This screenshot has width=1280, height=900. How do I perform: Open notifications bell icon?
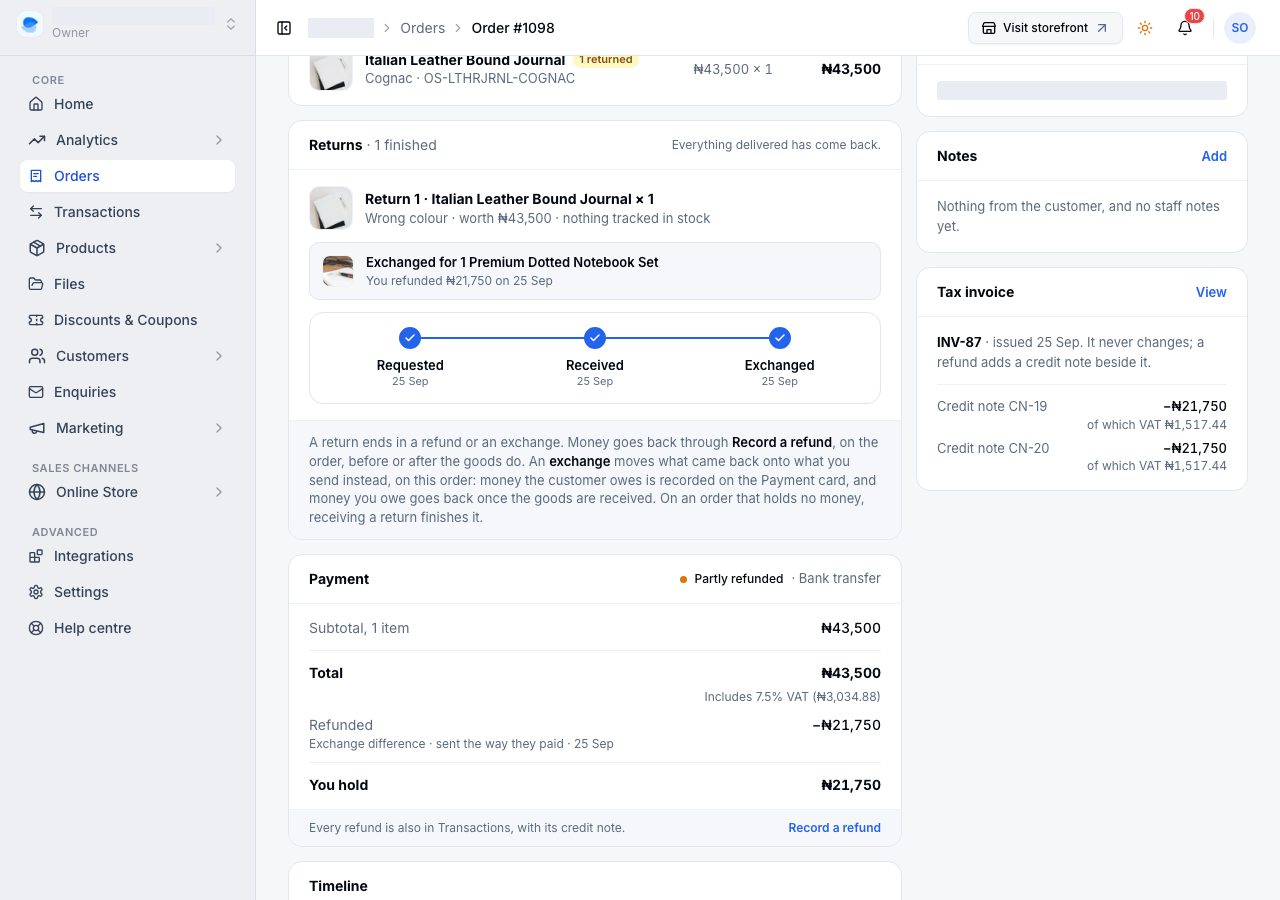1185,28
